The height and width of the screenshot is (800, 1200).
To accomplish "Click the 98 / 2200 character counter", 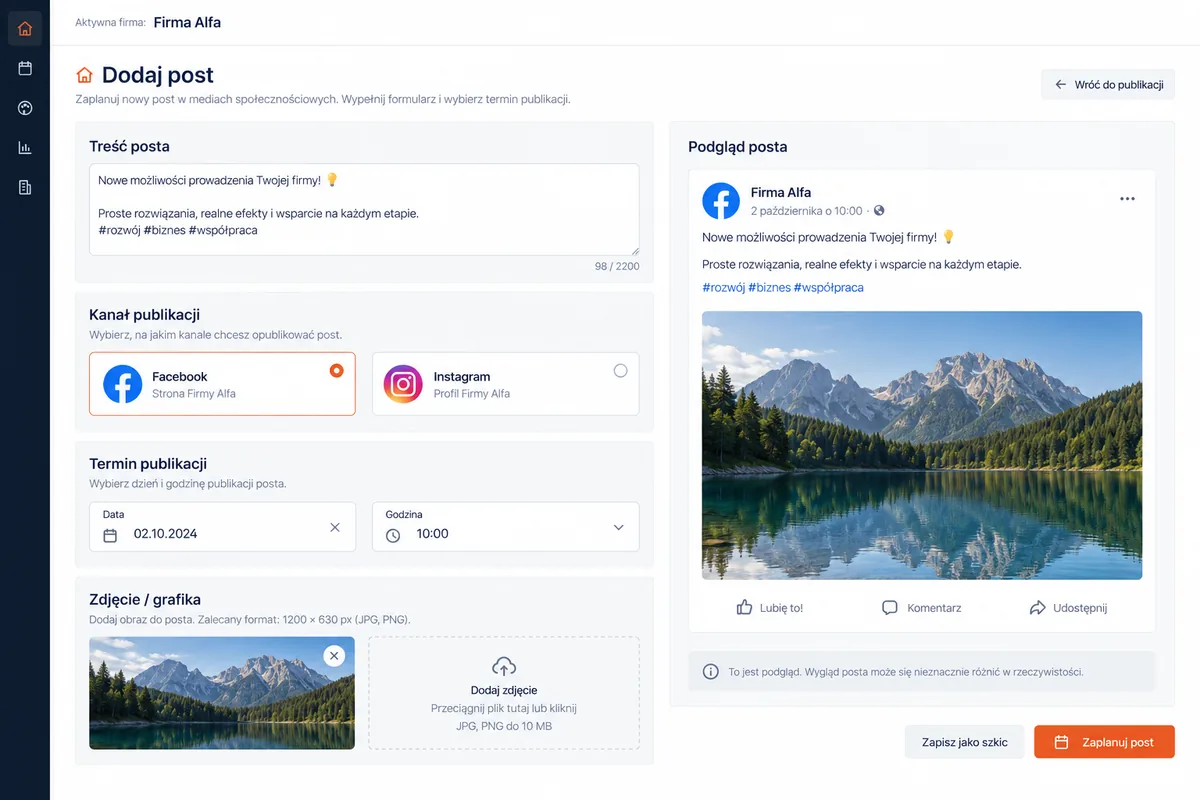I will point(617,266).
